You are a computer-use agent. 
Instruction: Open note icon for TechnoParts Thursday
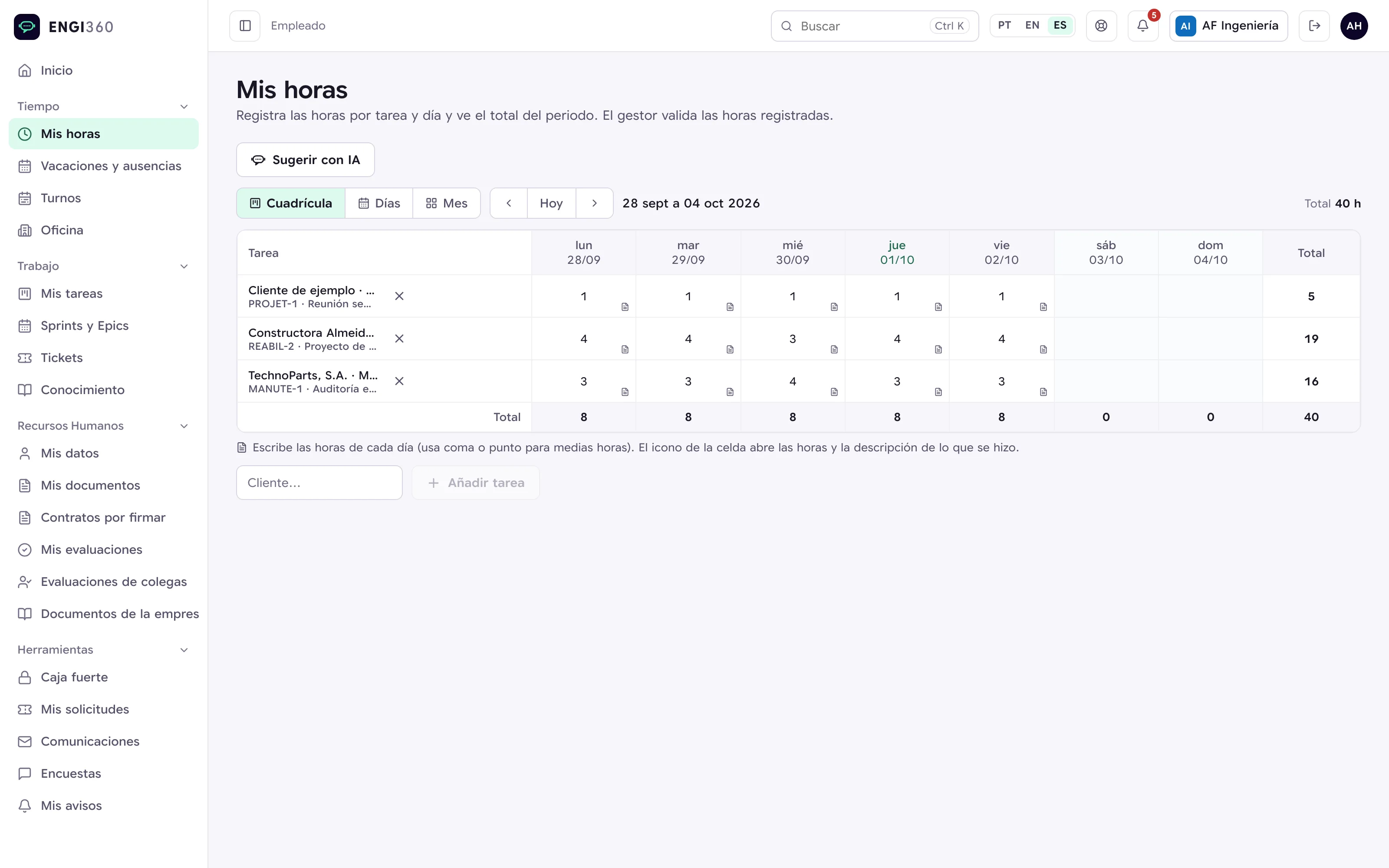point(938,392)
